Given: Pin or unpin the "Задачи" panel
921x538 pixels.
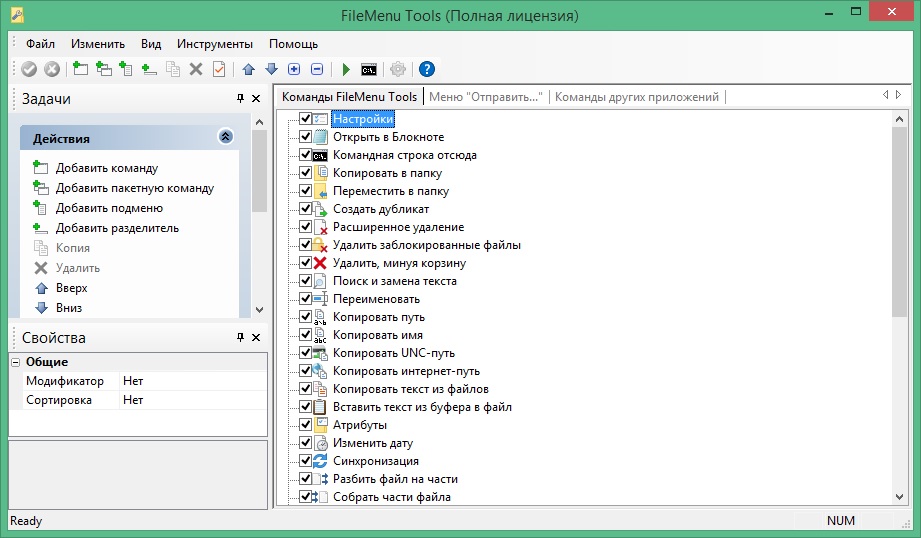Looking at the screenshot, I should [x=240, y=99].
